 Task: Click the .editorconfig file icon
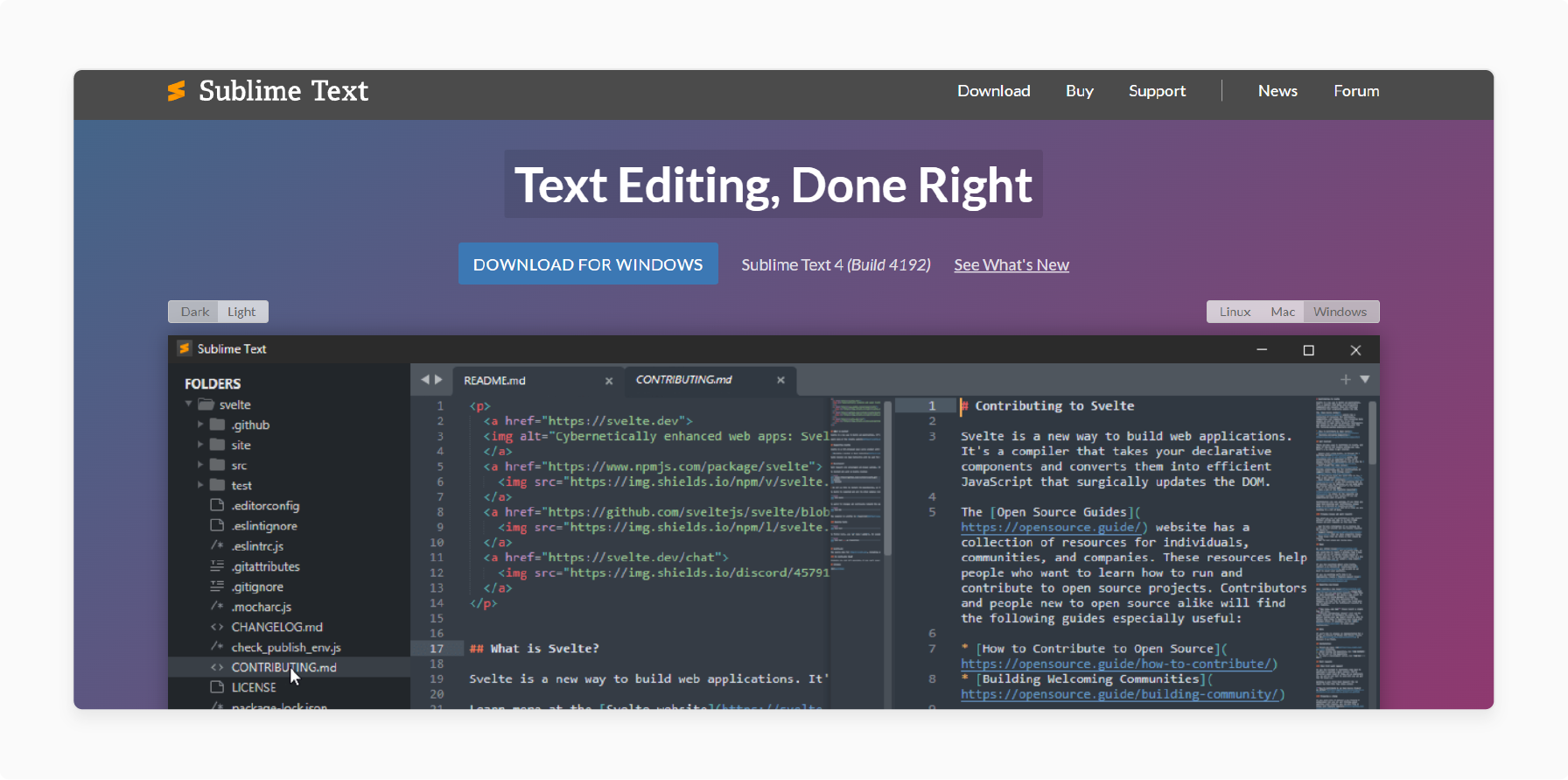(x=217, y=505)
